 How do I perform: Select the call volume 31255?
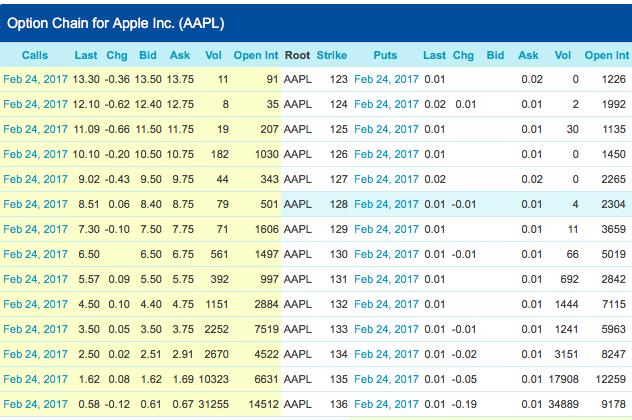214,404
